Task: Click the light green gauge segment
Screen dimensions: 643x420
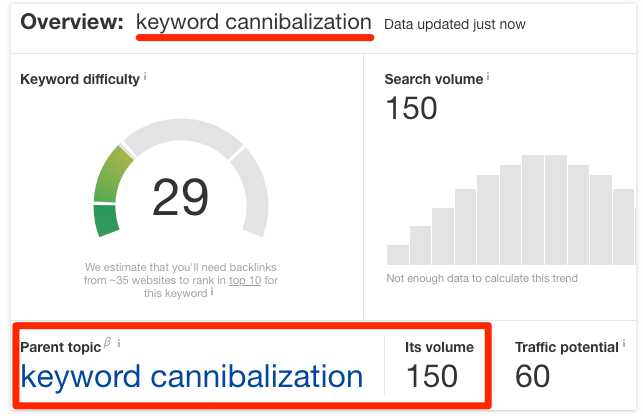Action: (113, 173)
